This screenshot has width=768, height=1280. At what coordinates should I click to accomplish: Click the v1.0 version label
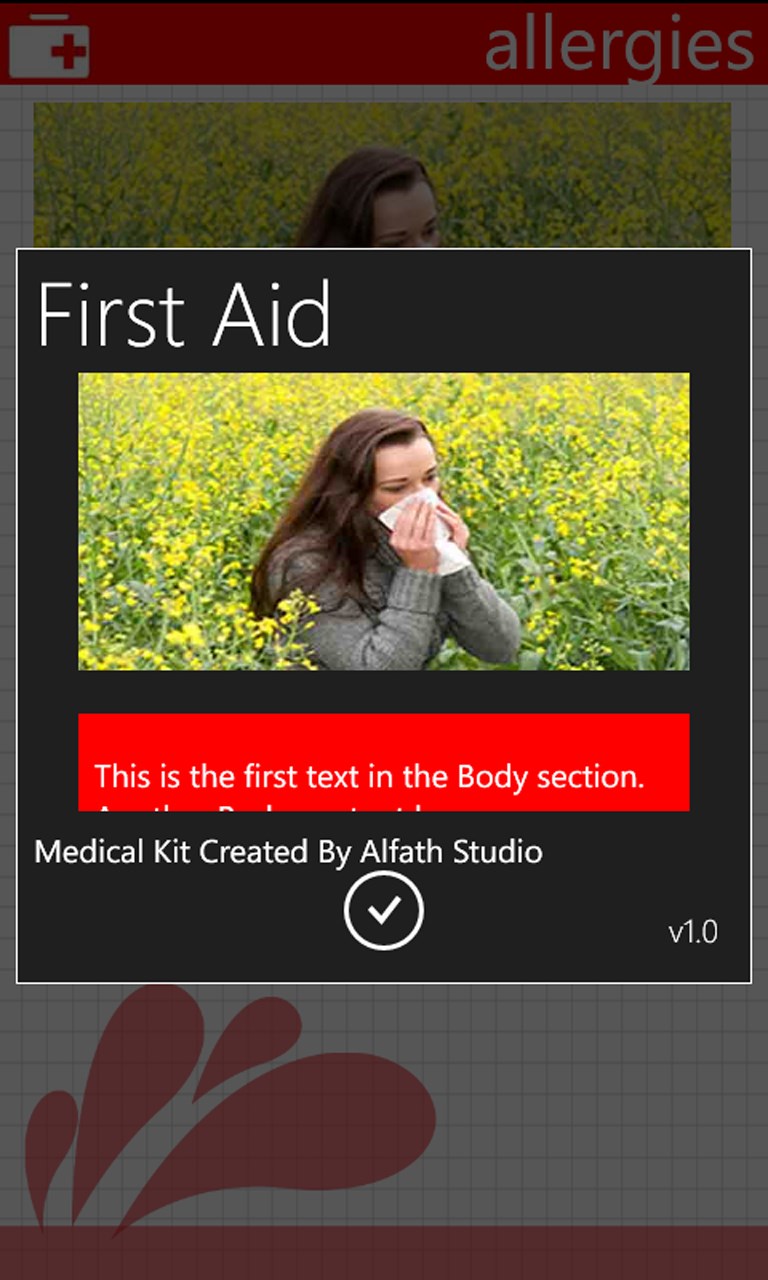click(694, 931)
